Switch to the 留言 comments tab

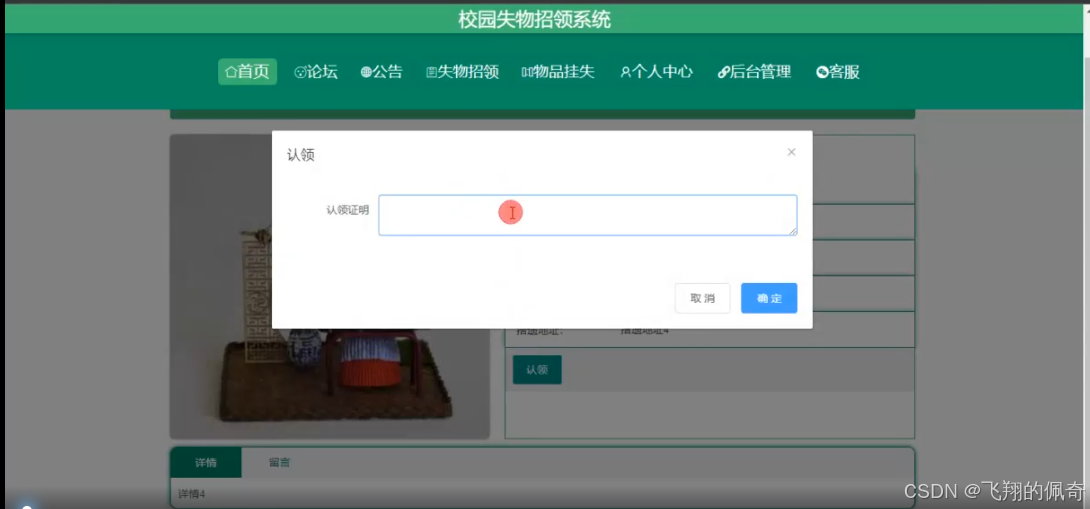click(x=279, y=462)
